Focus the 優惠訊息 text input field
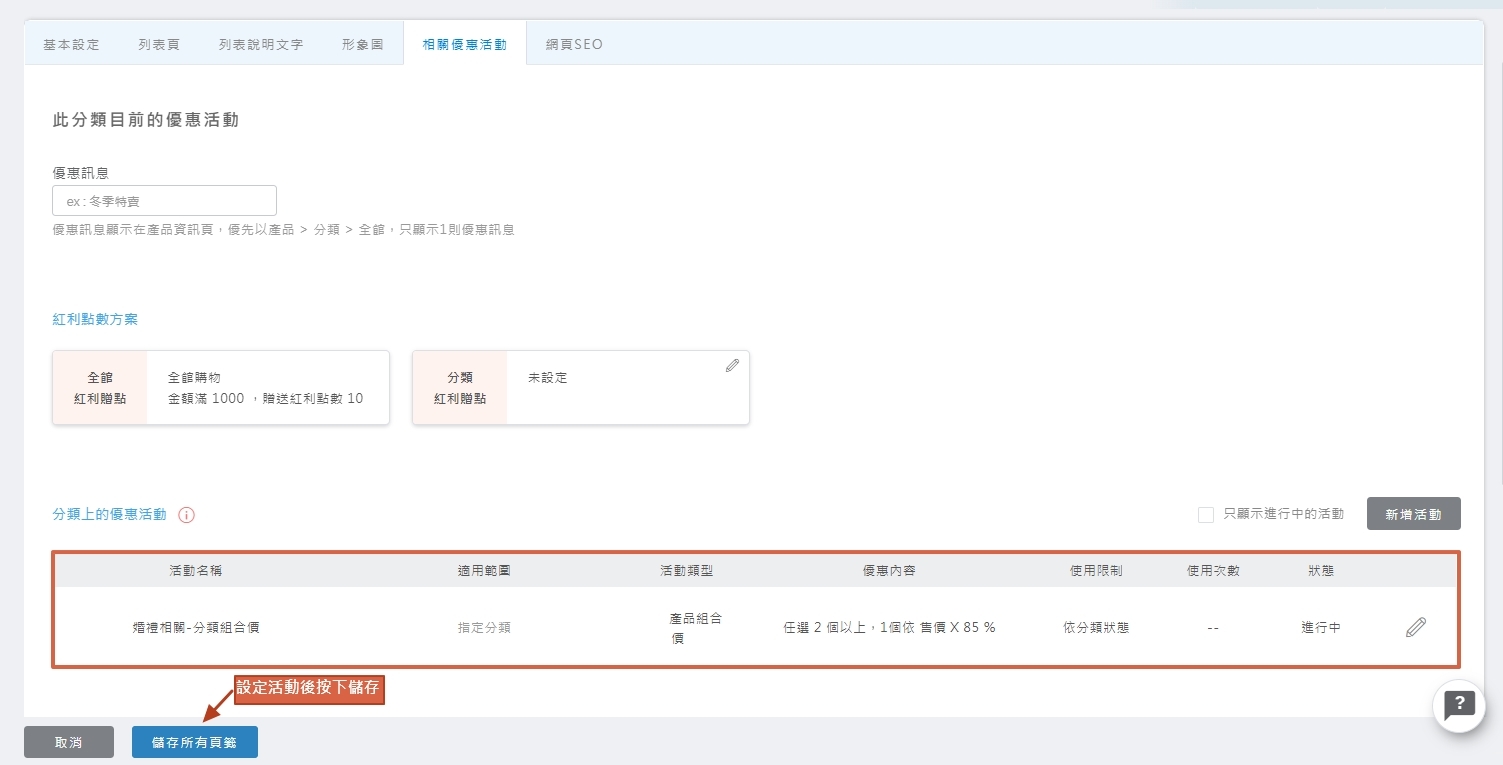This screenshot has width=1503, height=765. pyautogui.click(x=164, y=201)
